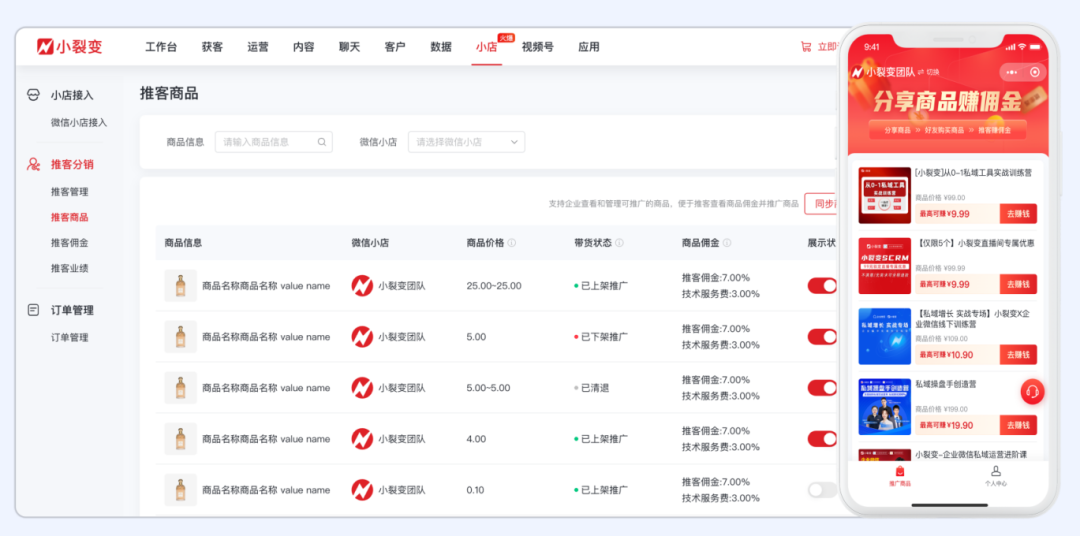
Task: Click the info icon beside 带货状态
Action: pyautogui.click(x=619, y=243)
